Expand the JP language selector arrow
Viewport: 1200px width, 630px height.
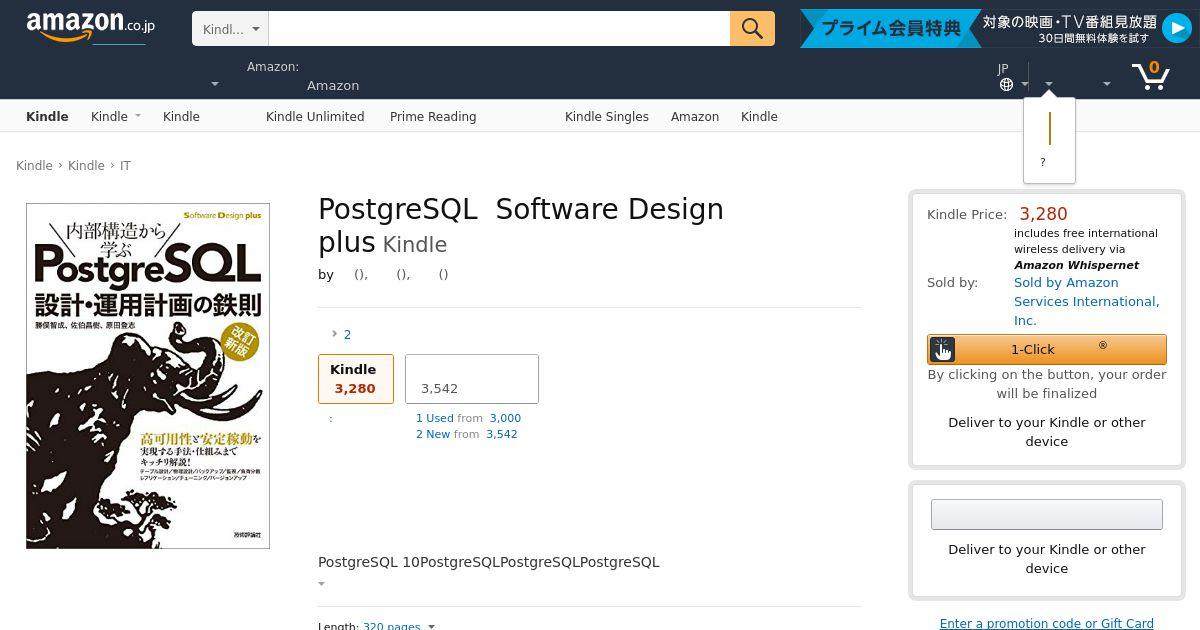1026,85
